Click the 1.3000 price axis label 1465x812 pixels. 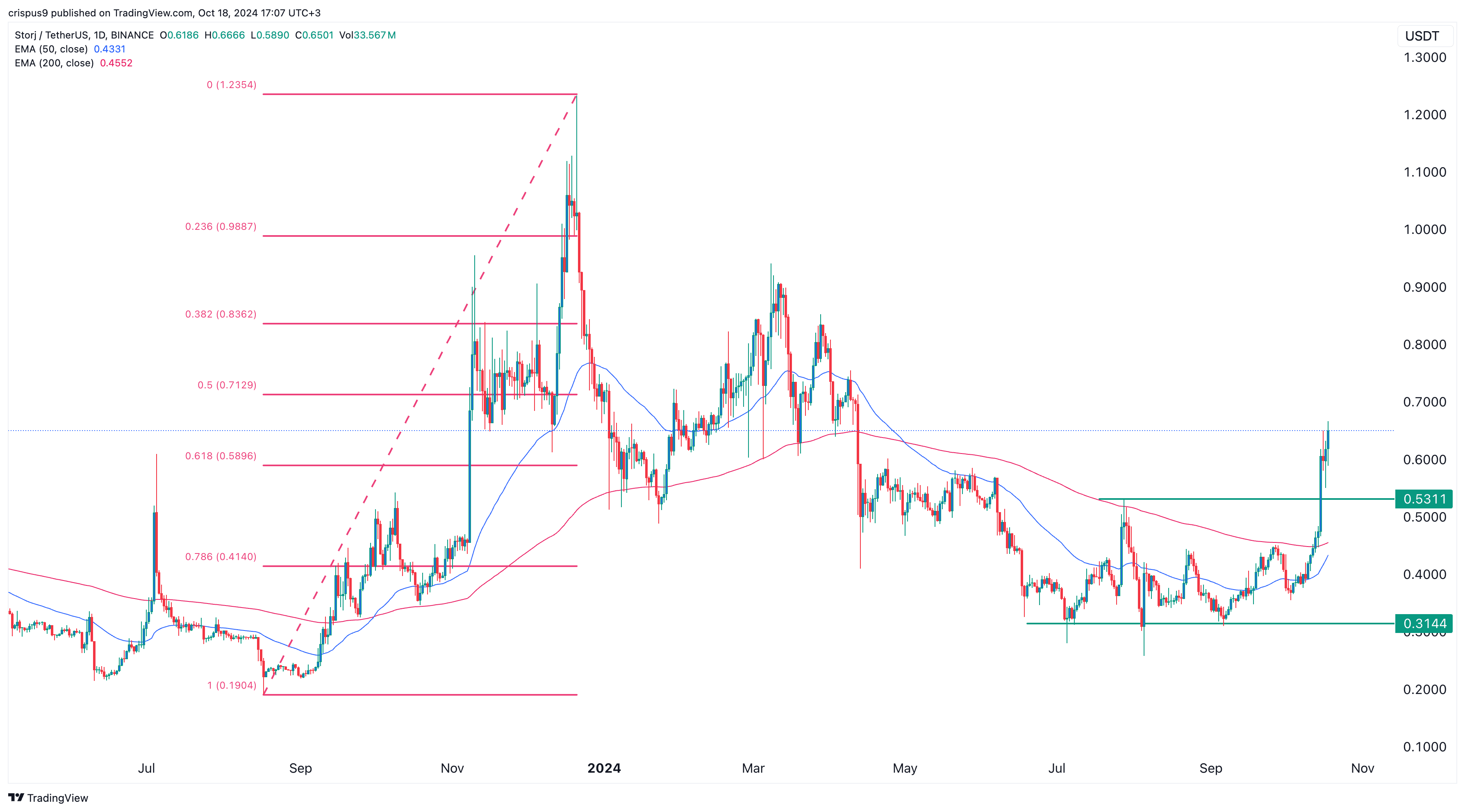[1424, 57]
